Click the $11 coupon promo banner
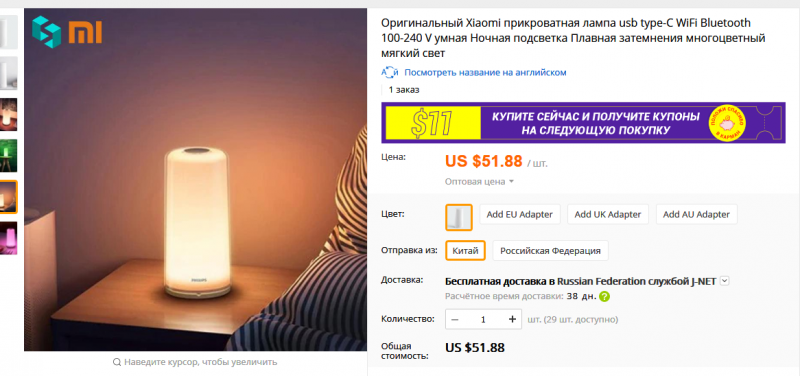Image resolution: width=800 pixels, height=376 pixels. [x=583, y=122]
